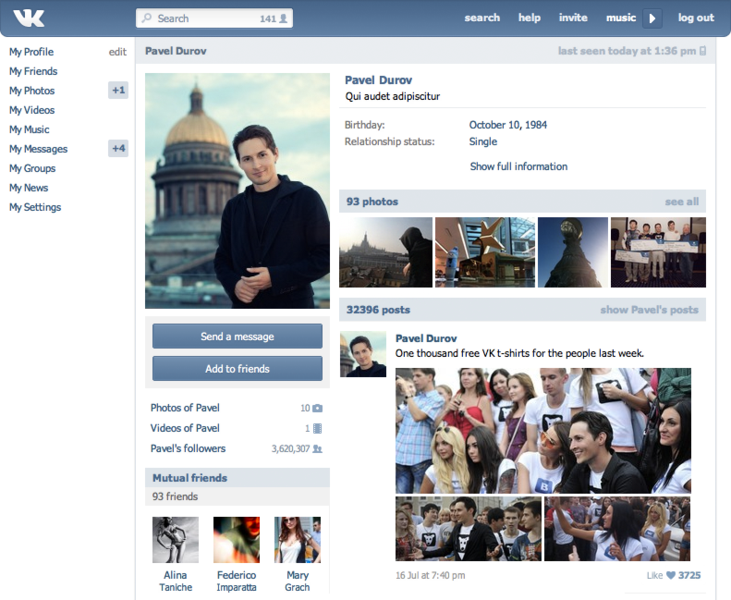The image size is (731, 600).
Task: Click the Send a message button
Action: pos(237,336)
